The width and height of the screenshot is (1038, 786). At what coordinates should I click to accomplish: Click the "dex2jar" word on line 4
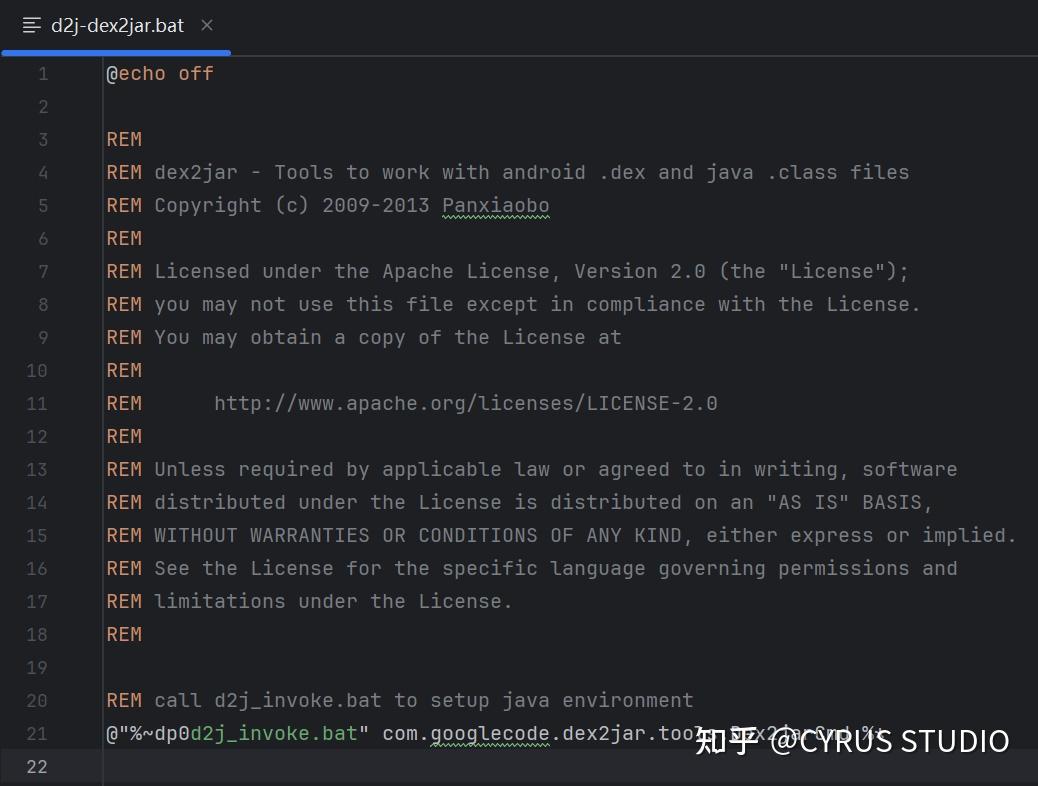(x=196, y=172)
